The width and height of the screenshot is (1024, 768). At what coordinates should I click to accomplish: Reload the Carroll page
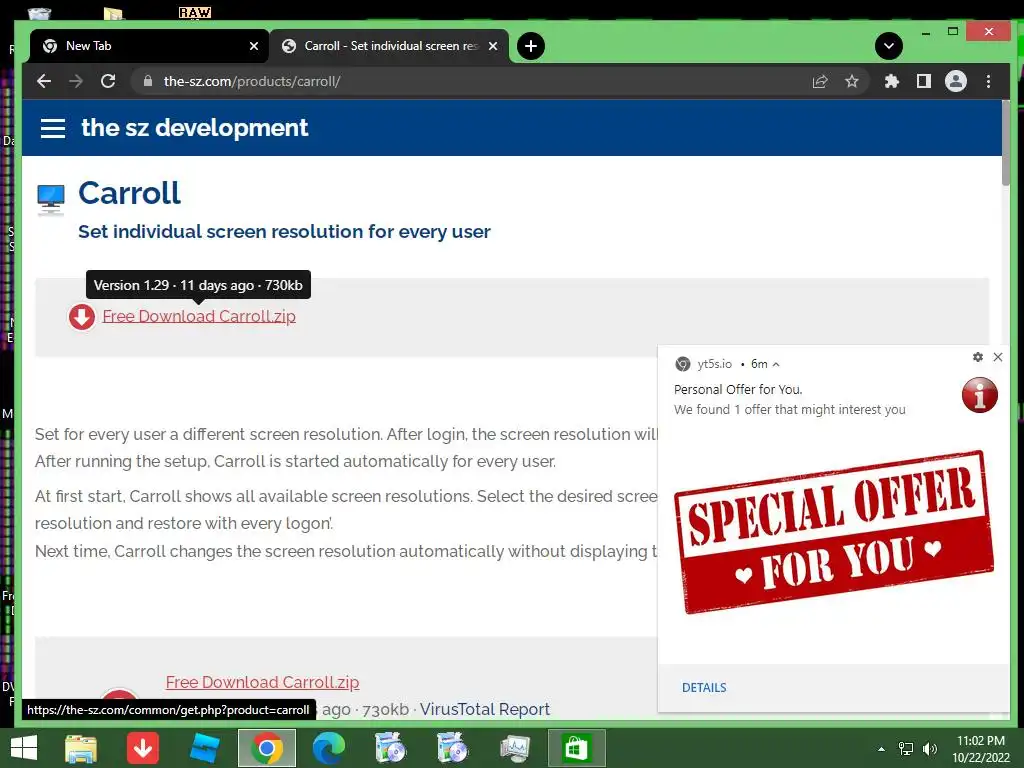108,81
